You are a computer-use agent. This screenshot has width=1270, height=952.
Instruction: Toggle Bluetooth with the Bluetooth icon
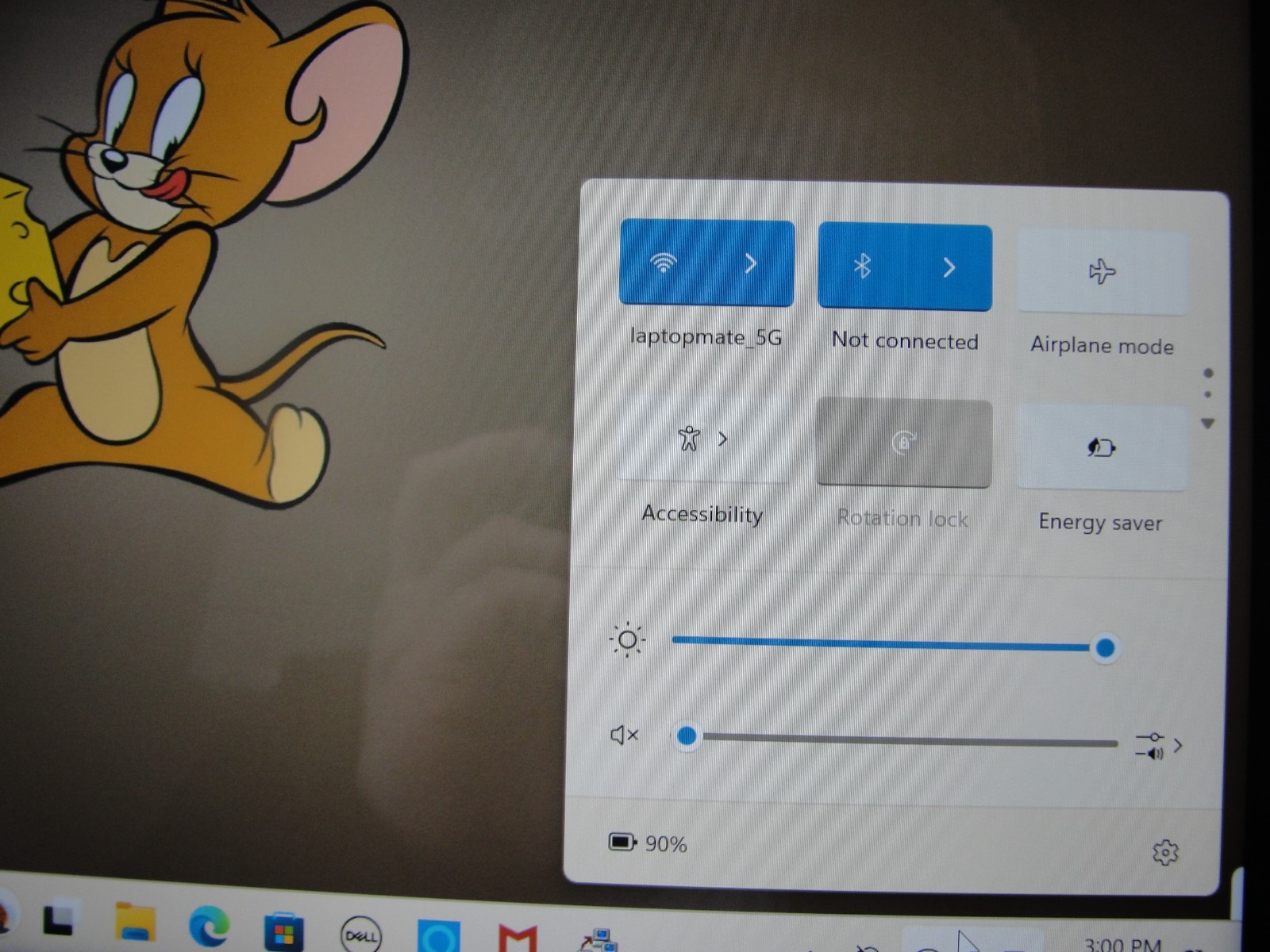(862, 267)
